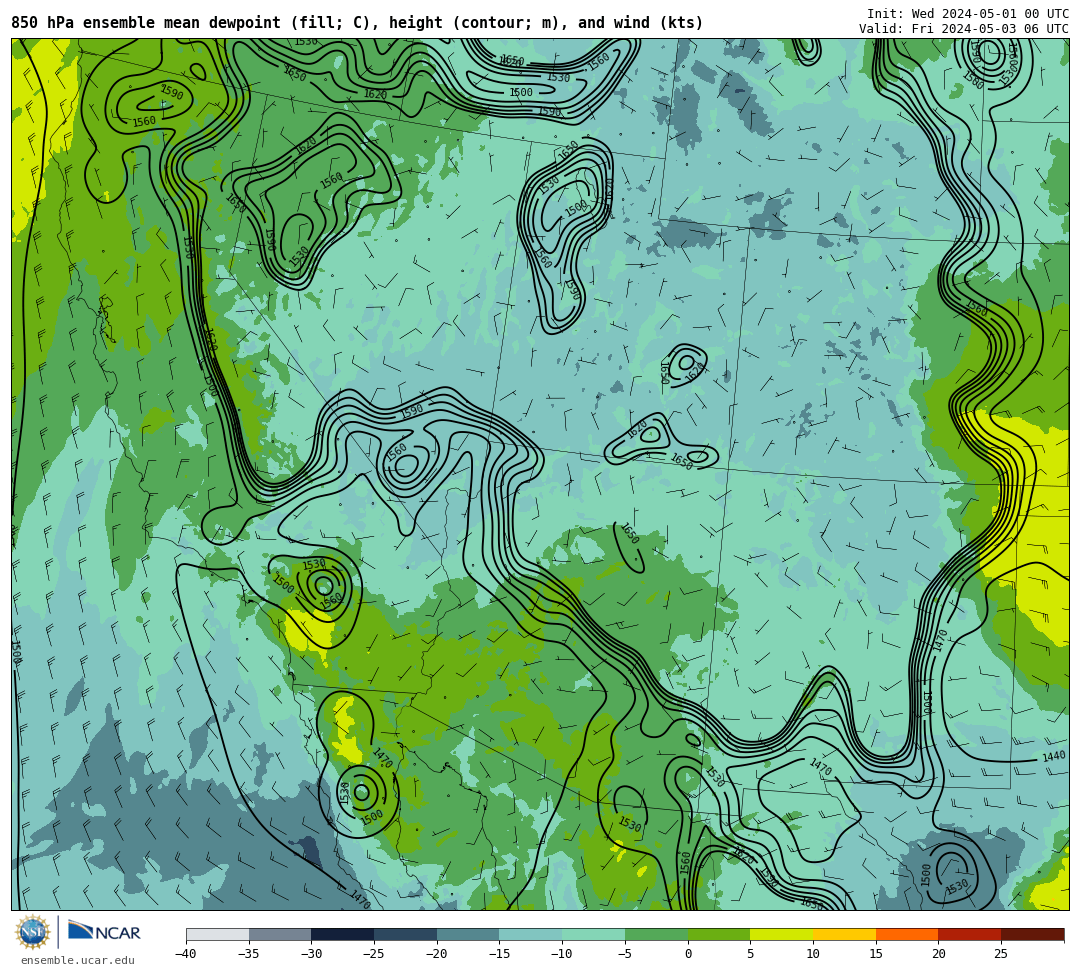
Task: Click the positive 20 colorbar tick label
Action: click(x=939, y=954)
